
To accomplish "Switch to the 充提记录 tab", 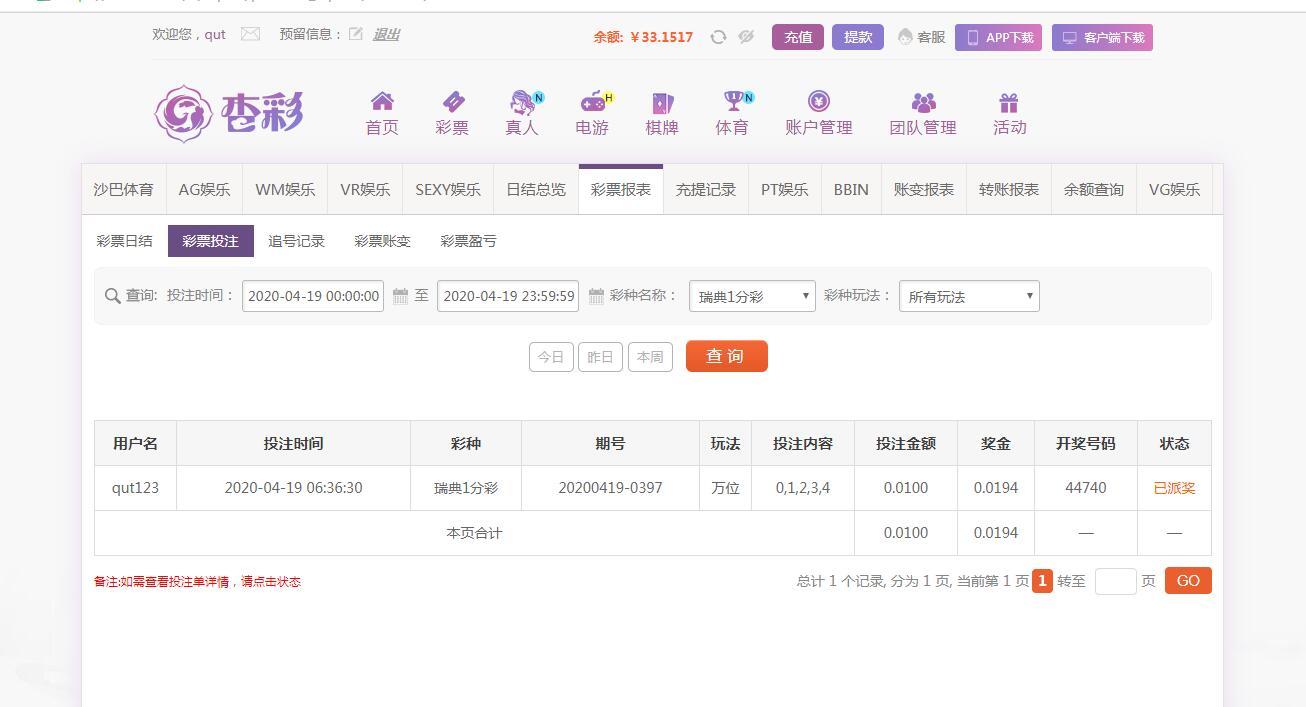I will click(x=705, y=189).
